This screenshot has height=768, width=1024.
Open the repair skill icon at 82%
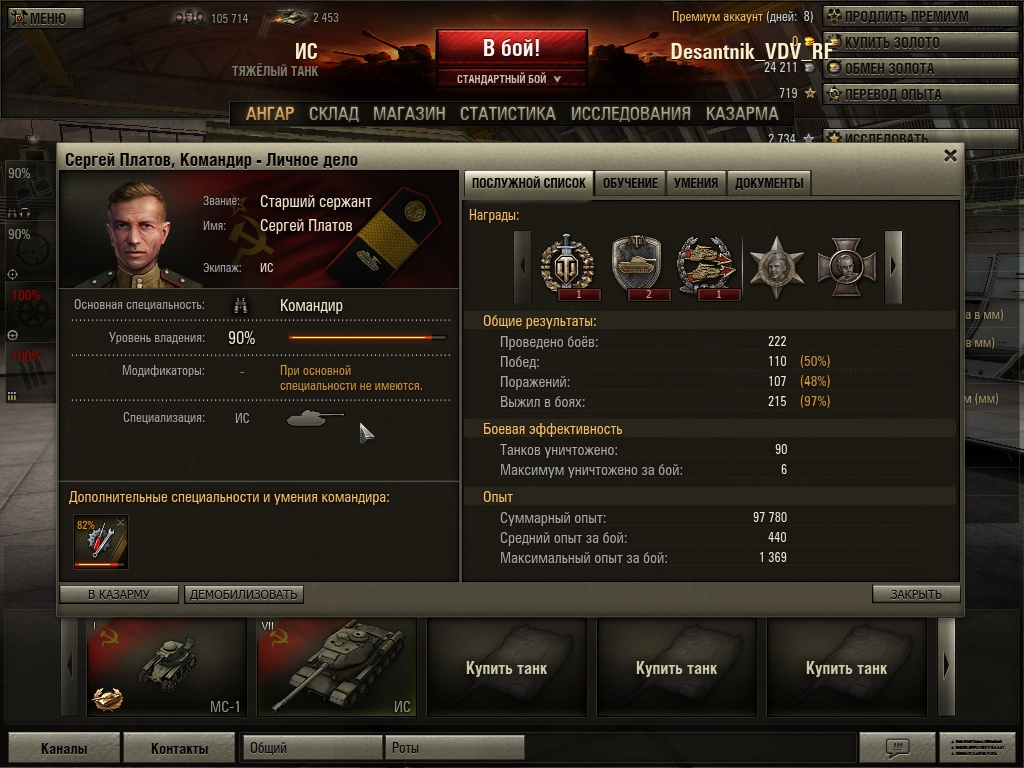click(x=101, y=541)
